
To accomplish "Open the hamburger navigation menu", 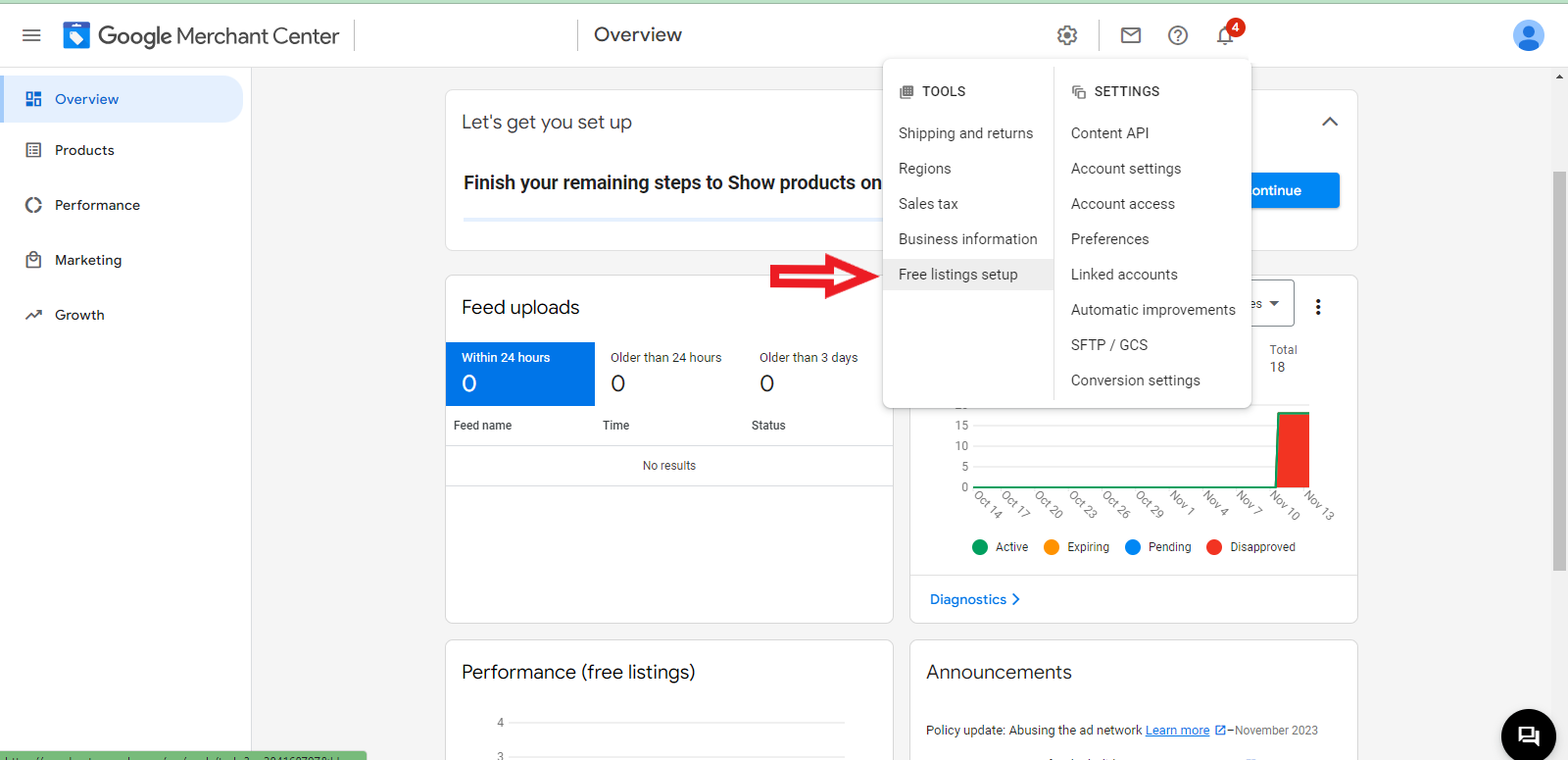I will [x=31, y=35].
